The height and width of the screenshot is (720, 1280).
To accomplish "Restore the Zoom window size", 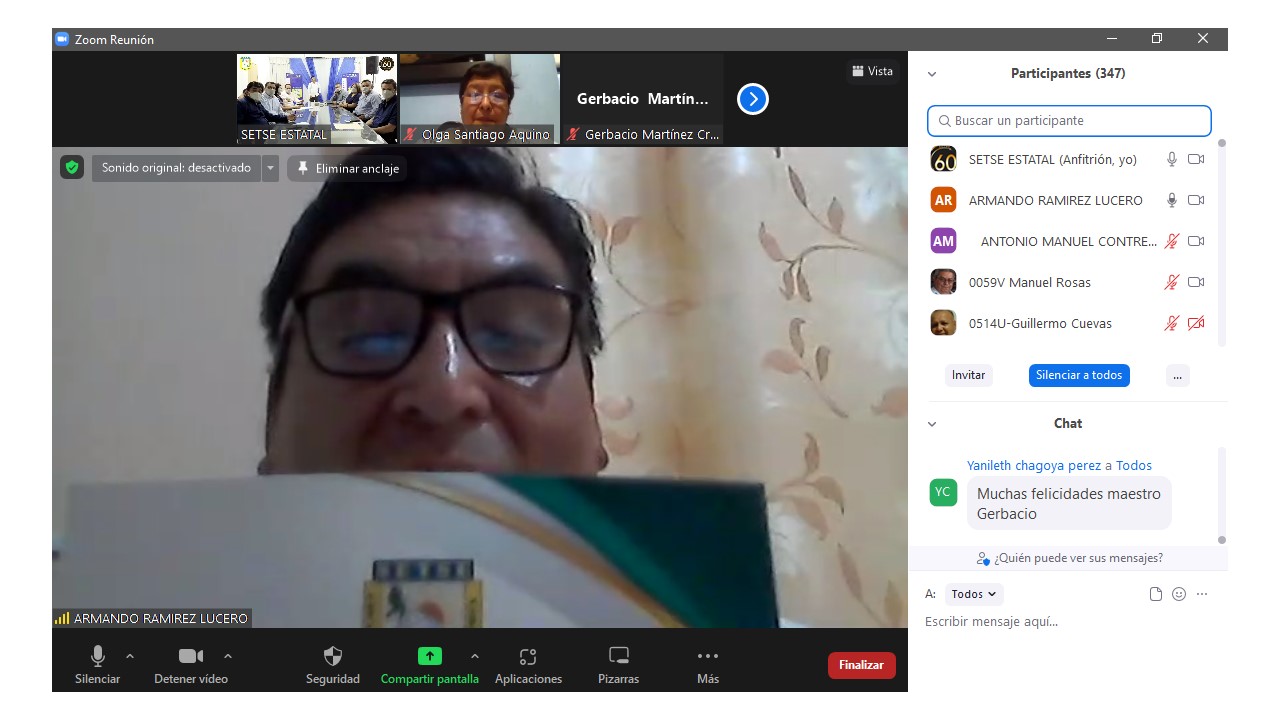I will click(x=1157, y=39).
